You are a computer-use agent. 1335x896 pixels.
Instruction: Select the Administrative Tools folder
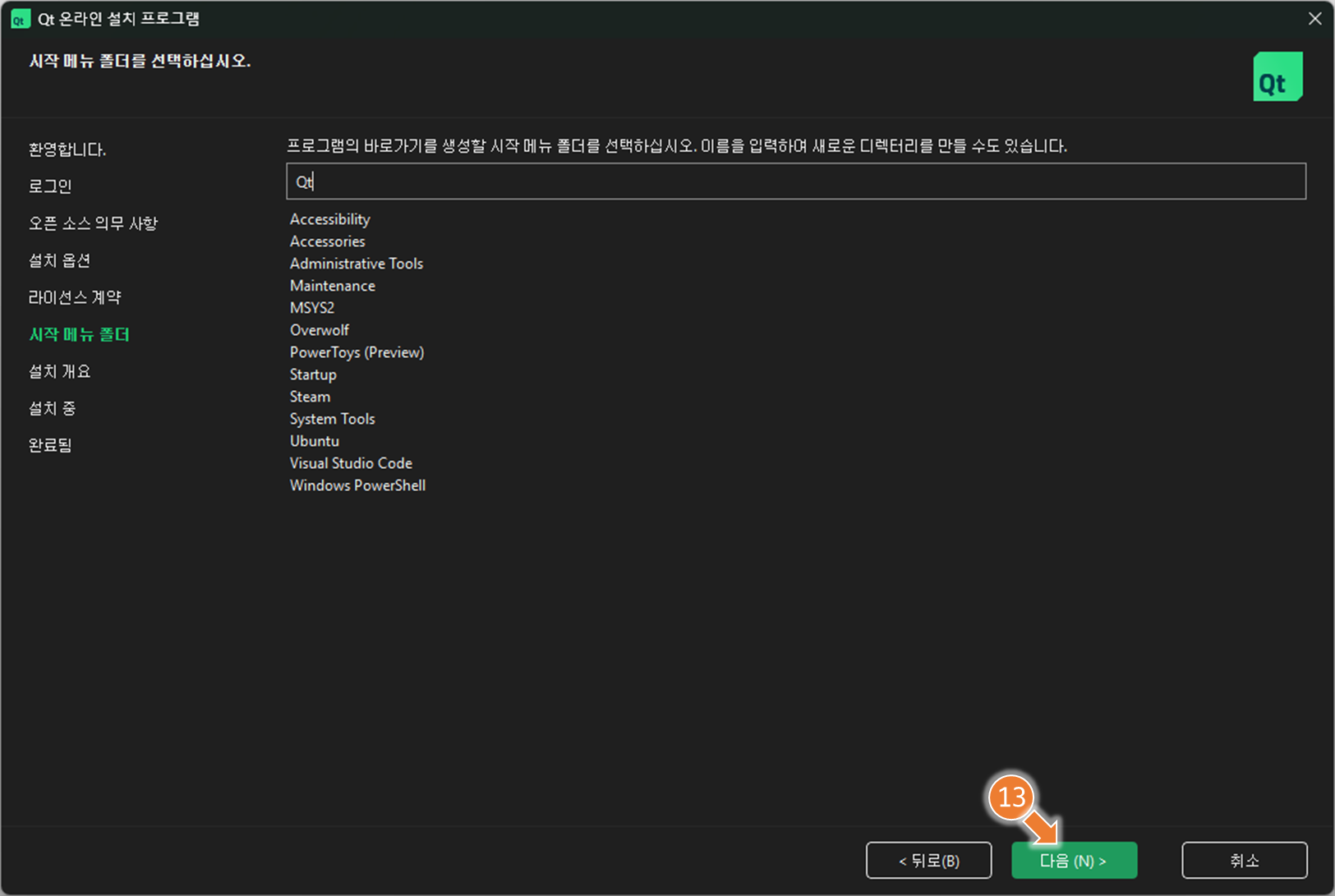(x=357, y=264)
